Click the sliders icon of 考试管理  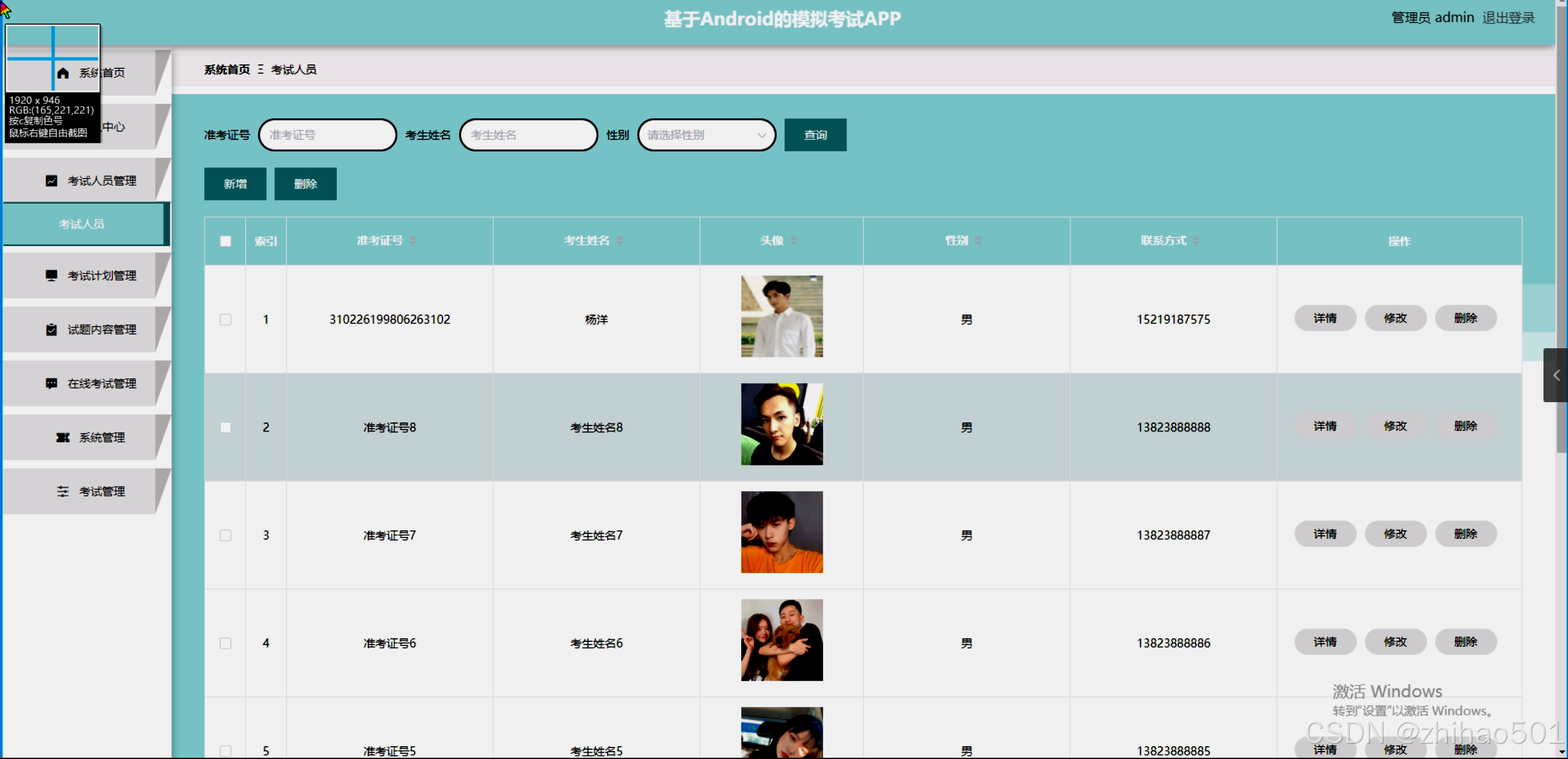tap(63, 492)
